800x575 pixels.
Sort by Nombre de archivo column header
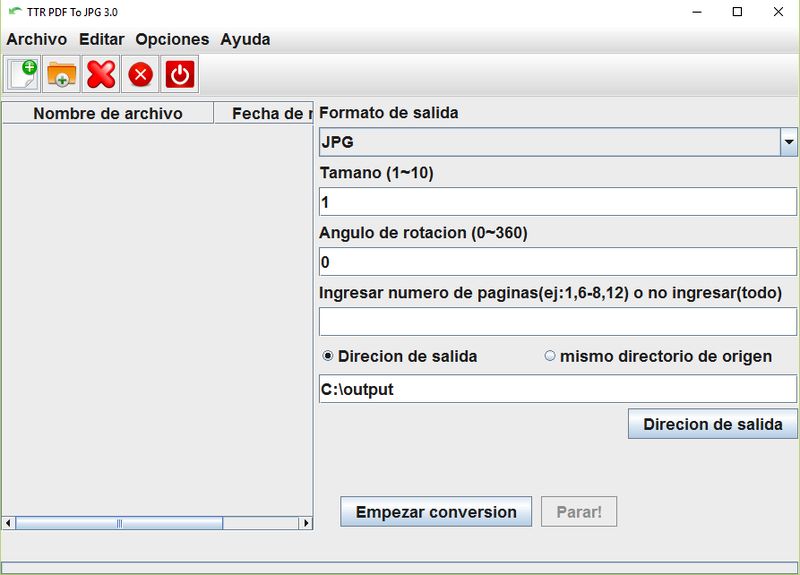pos(108,113)
